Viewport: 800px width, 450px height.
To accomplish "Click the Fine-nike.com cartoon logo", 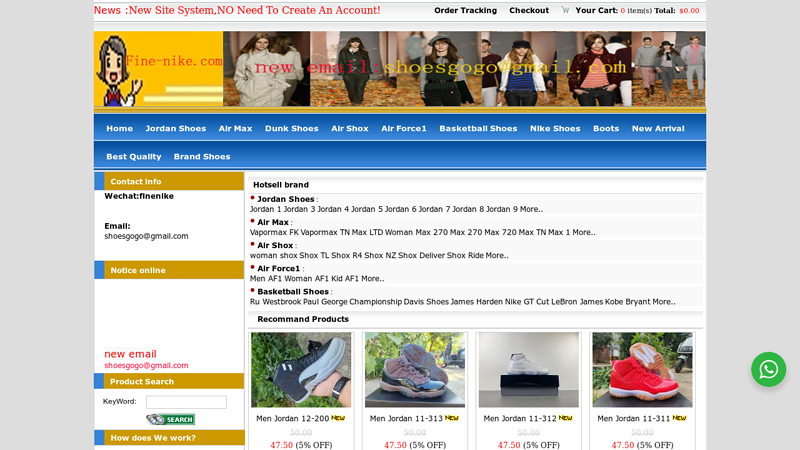I will pyautogui.click(x=158, y=69).
